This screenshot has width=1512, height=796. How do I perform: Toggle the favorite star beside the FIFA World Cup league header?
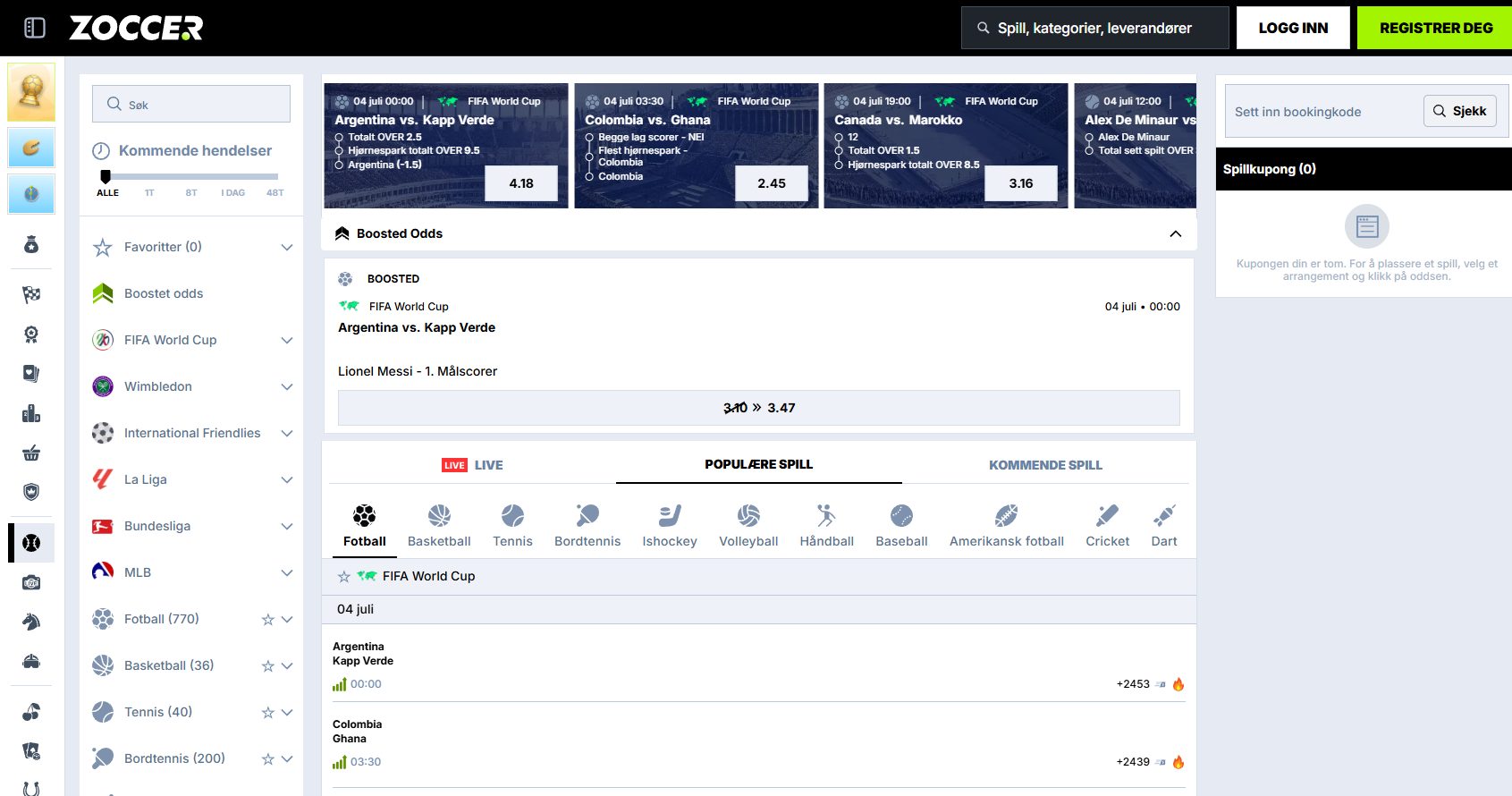(344, 577)
